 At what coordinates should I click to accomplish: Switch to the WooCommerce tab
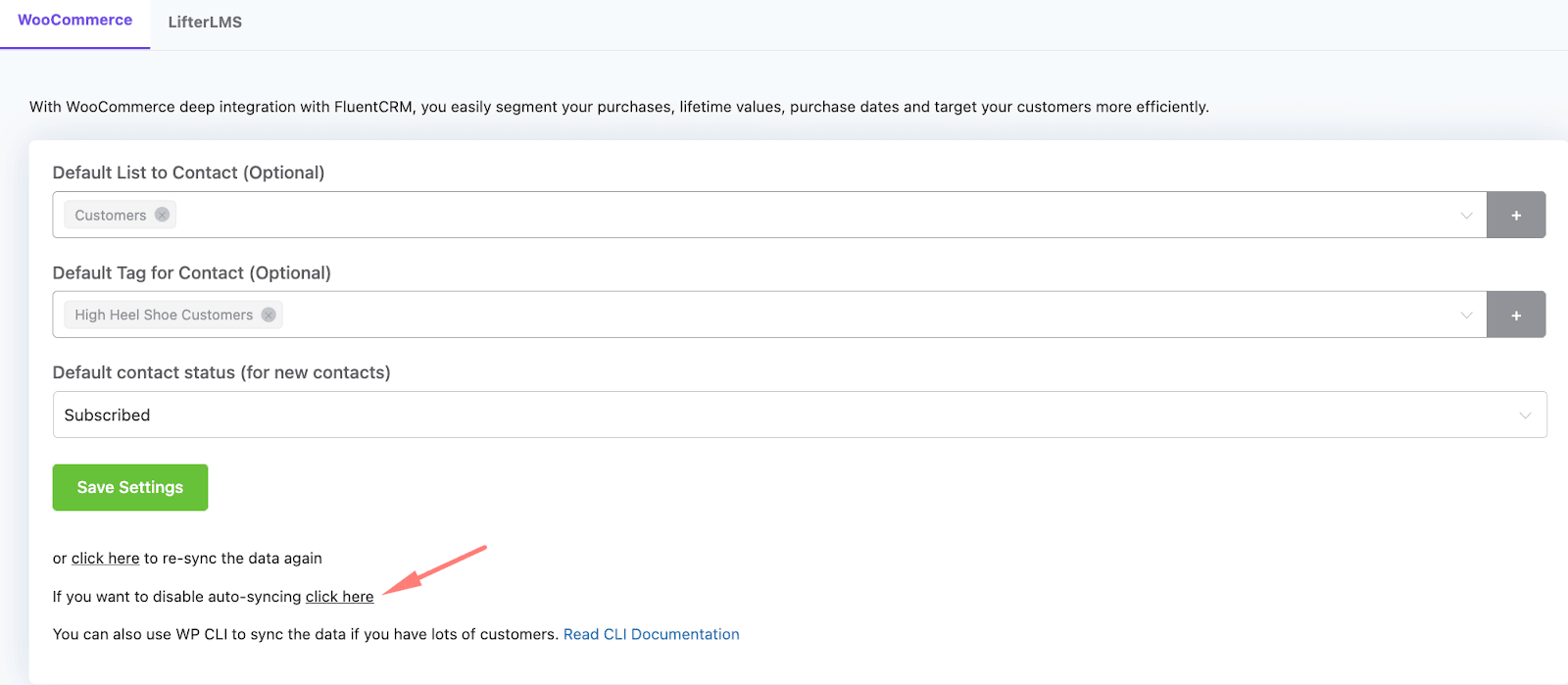74,21
